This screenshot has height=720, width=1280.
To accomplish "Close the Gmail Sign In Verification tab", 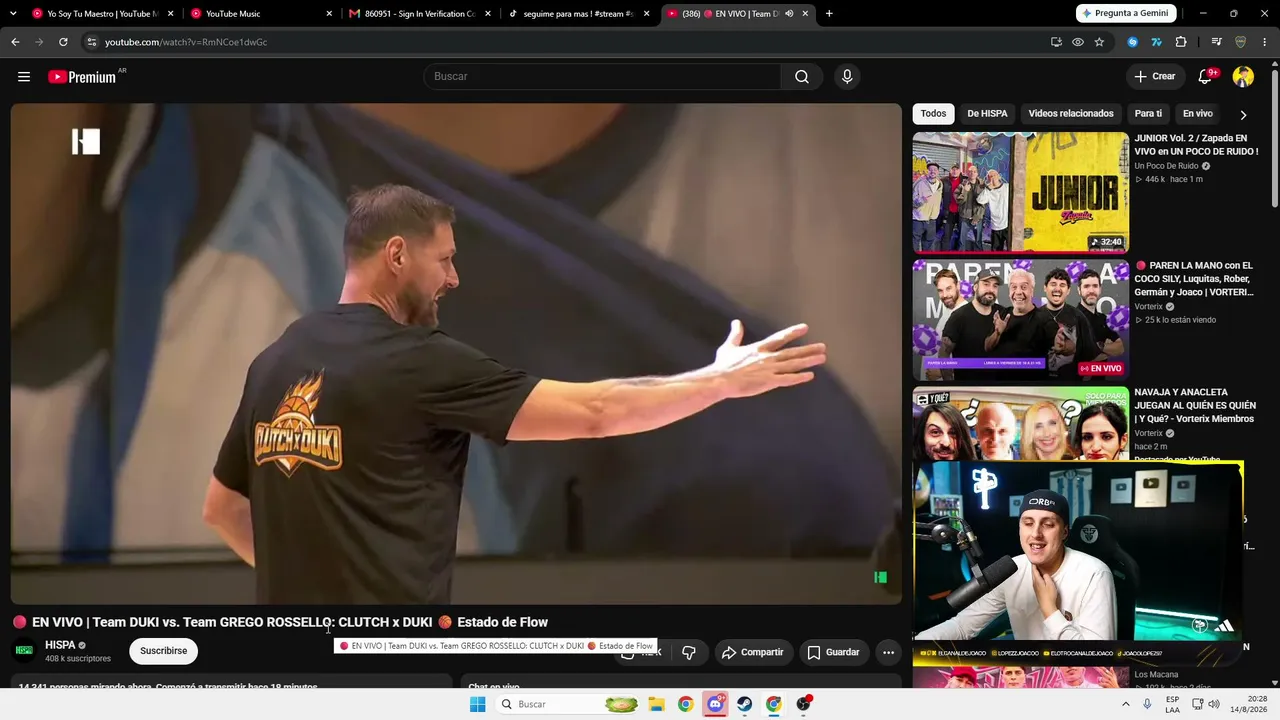I will pos(488,14).
